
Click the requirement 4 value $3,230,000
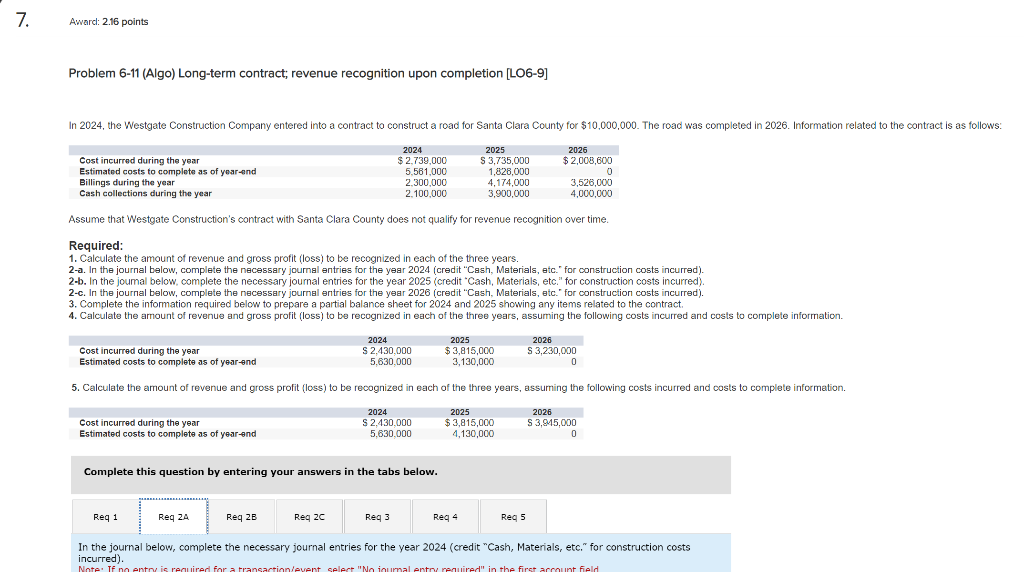[552, 351]
